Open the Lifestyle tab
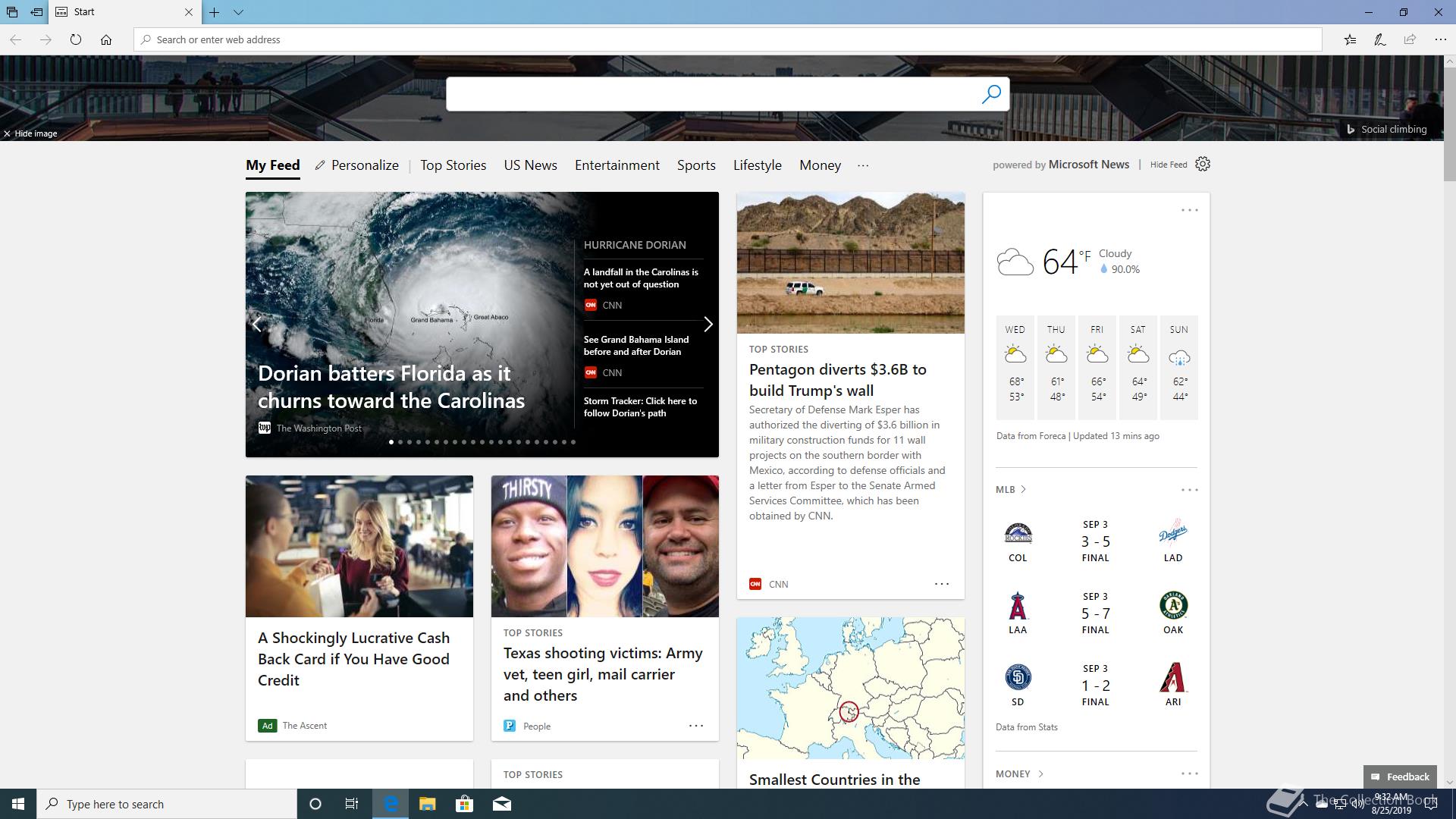Screen dimensions: 1456x819 (758, 165)
